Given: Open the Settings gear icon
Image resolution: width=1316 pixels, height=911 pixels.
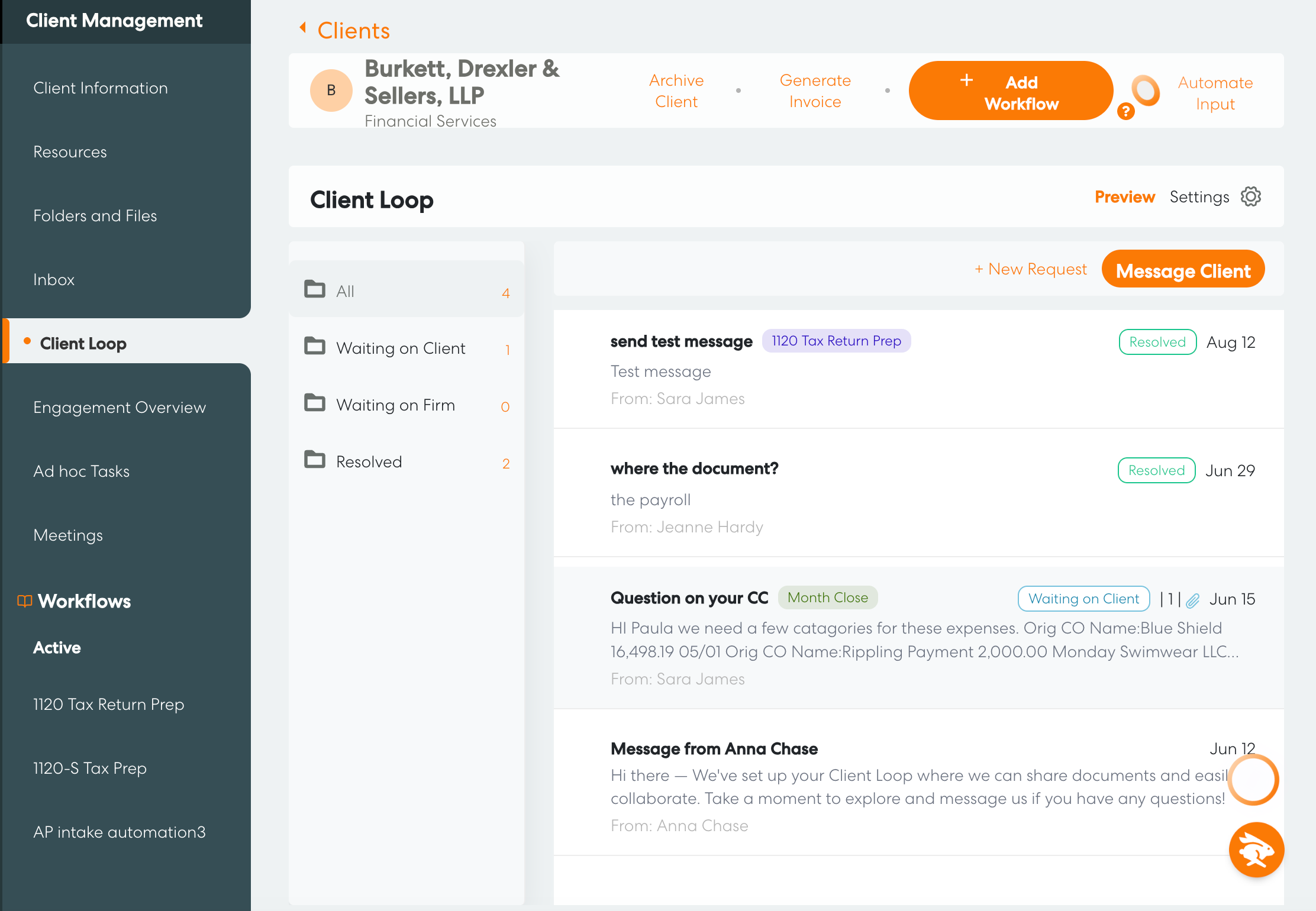Looking at the screenshot, I should click(1250, 196).
